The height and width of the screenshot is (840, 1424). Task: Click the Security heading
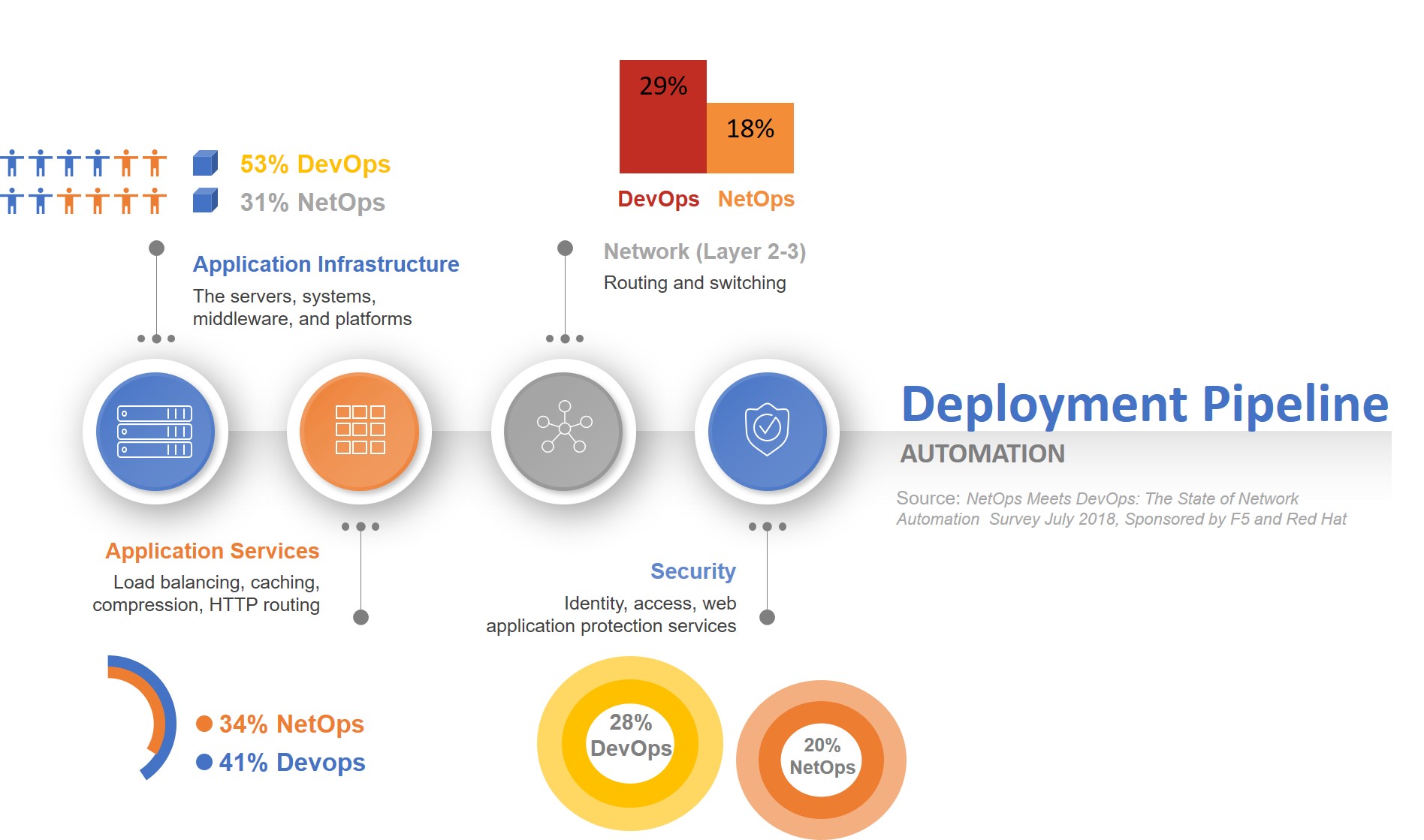[693, 571]
